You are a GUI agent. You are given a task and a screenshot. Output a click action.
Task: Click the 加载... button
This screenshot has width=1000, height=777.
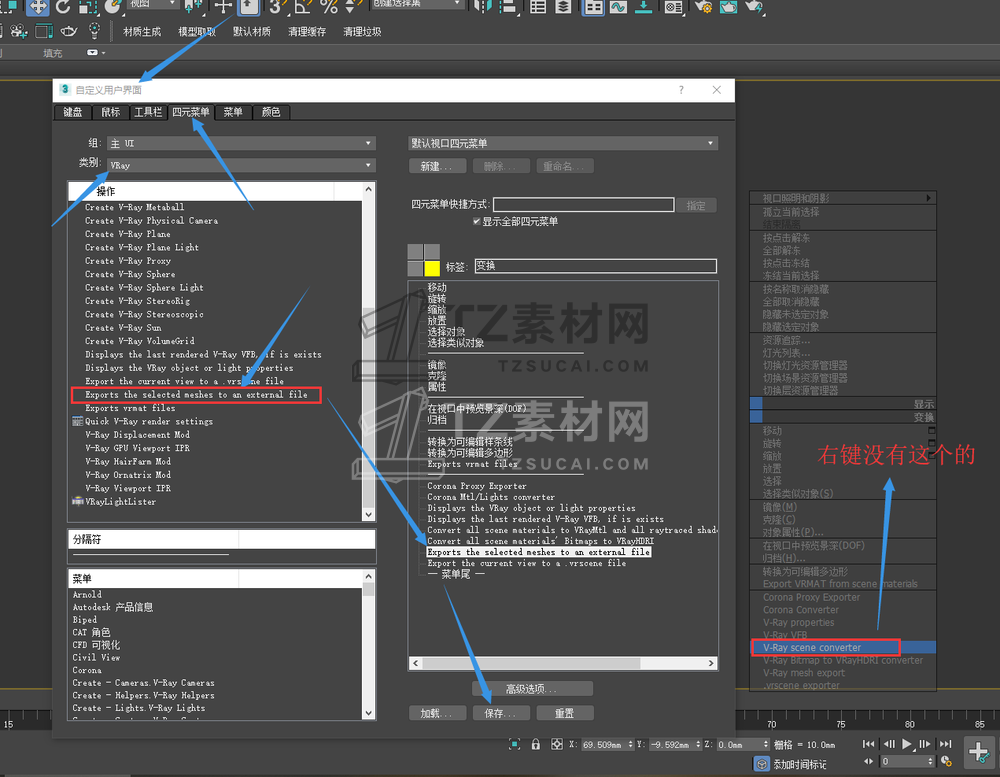(438, 713)
